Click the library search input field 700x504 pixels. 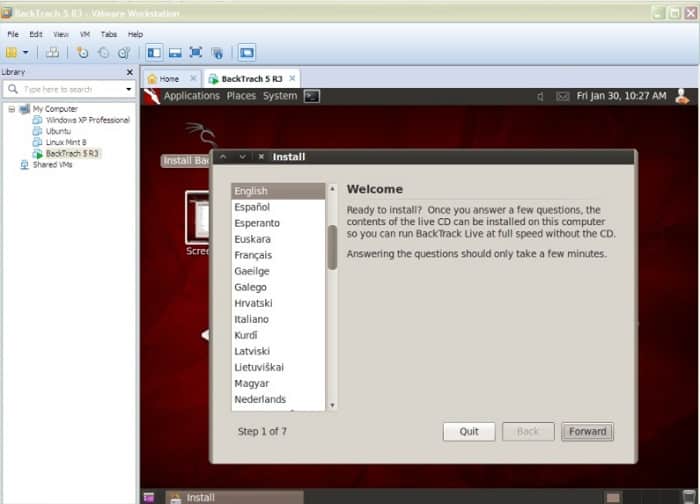(x=69, y=89)
